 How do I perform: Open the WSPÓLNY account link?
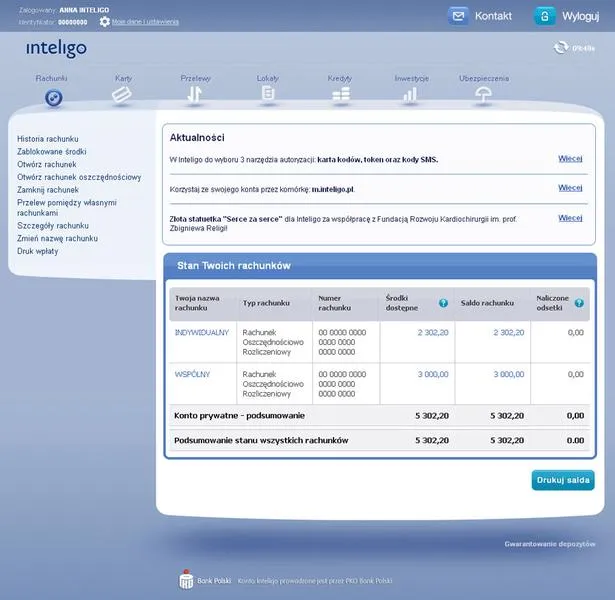pyautogui.click(x=192, y=374)
